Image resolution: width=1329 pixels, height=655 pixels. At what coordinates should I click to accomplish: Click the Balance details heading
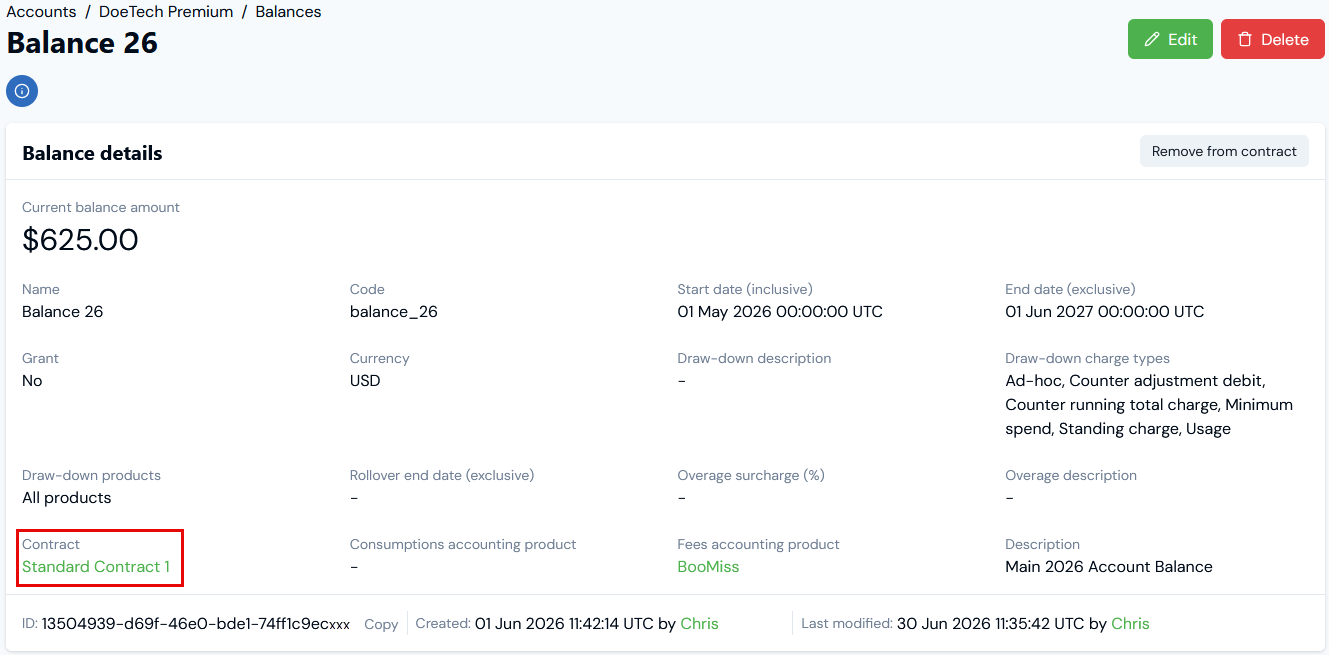(x=92, y=153)
